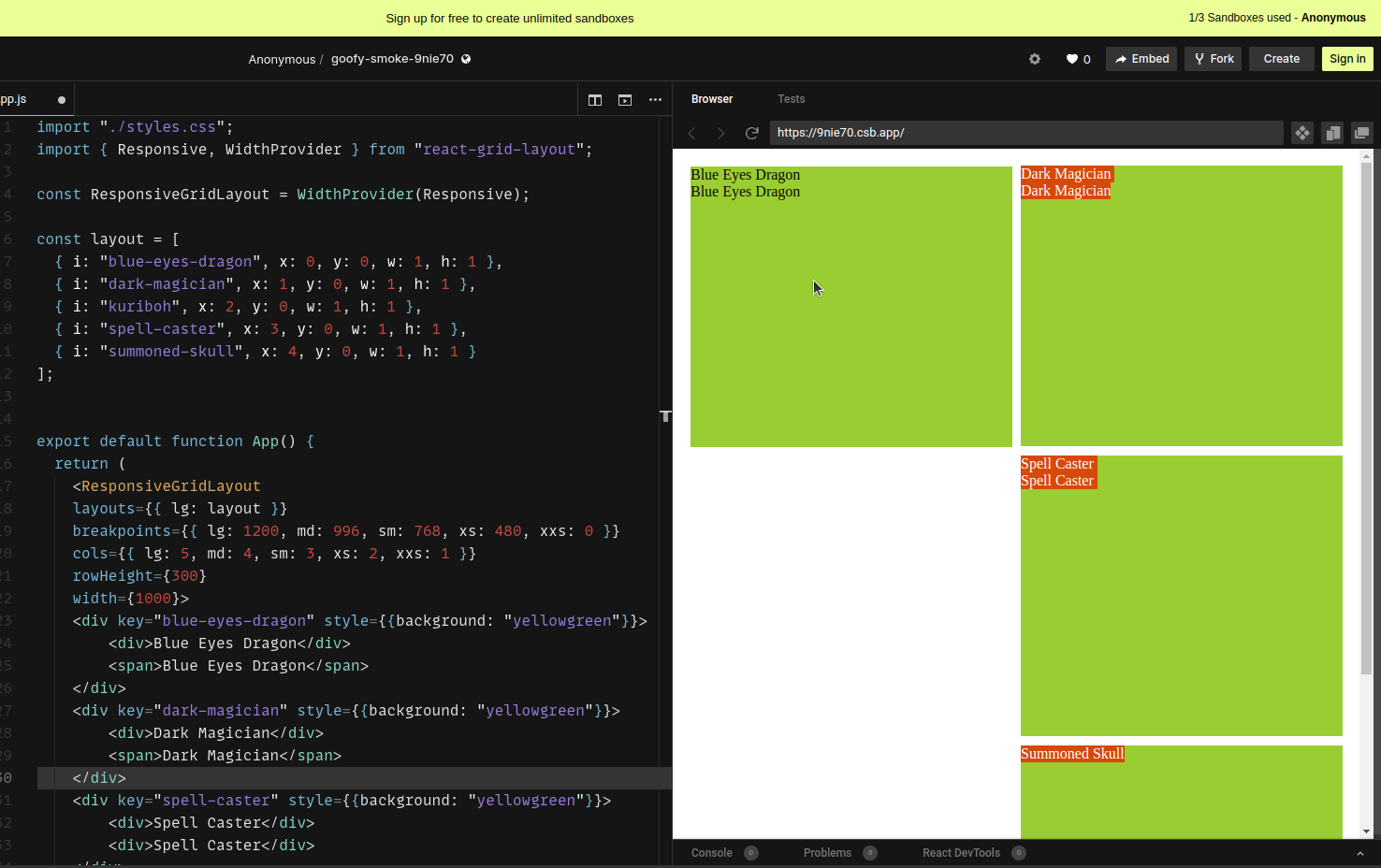1381x868 pixels.
Task: Fork this sandbox
Action: coord(1214,59)
